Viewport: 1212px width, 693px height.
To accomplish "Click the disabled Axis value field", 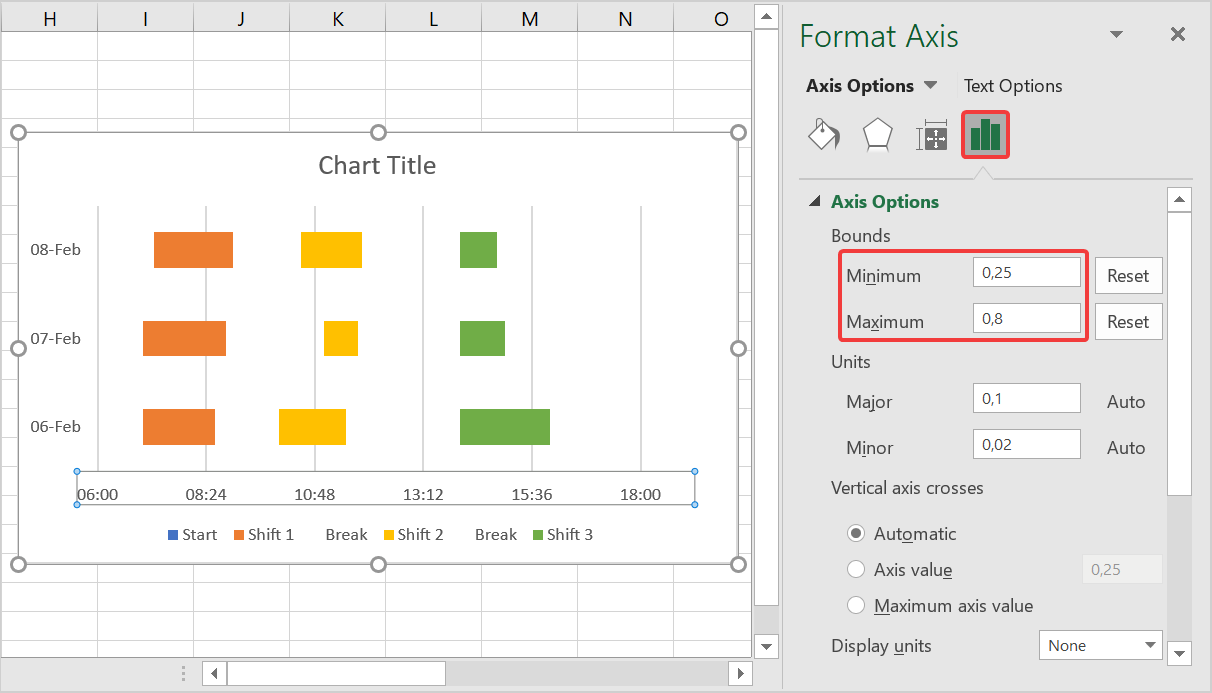I will click(x=1123, y=569).
